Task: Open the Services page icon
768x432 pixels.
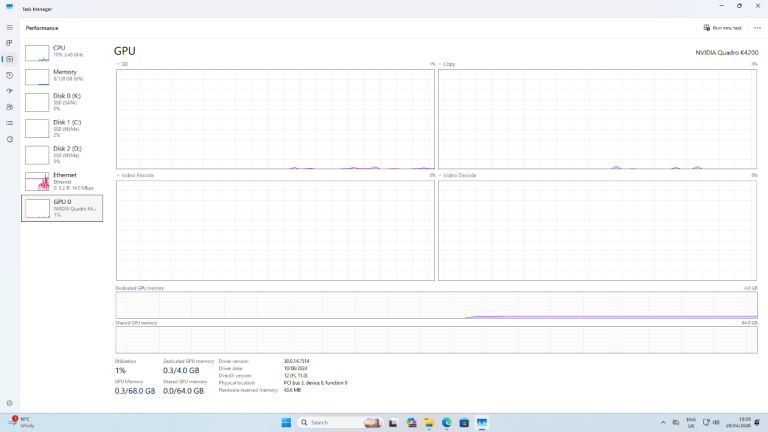Action: (x=9, y=139)
